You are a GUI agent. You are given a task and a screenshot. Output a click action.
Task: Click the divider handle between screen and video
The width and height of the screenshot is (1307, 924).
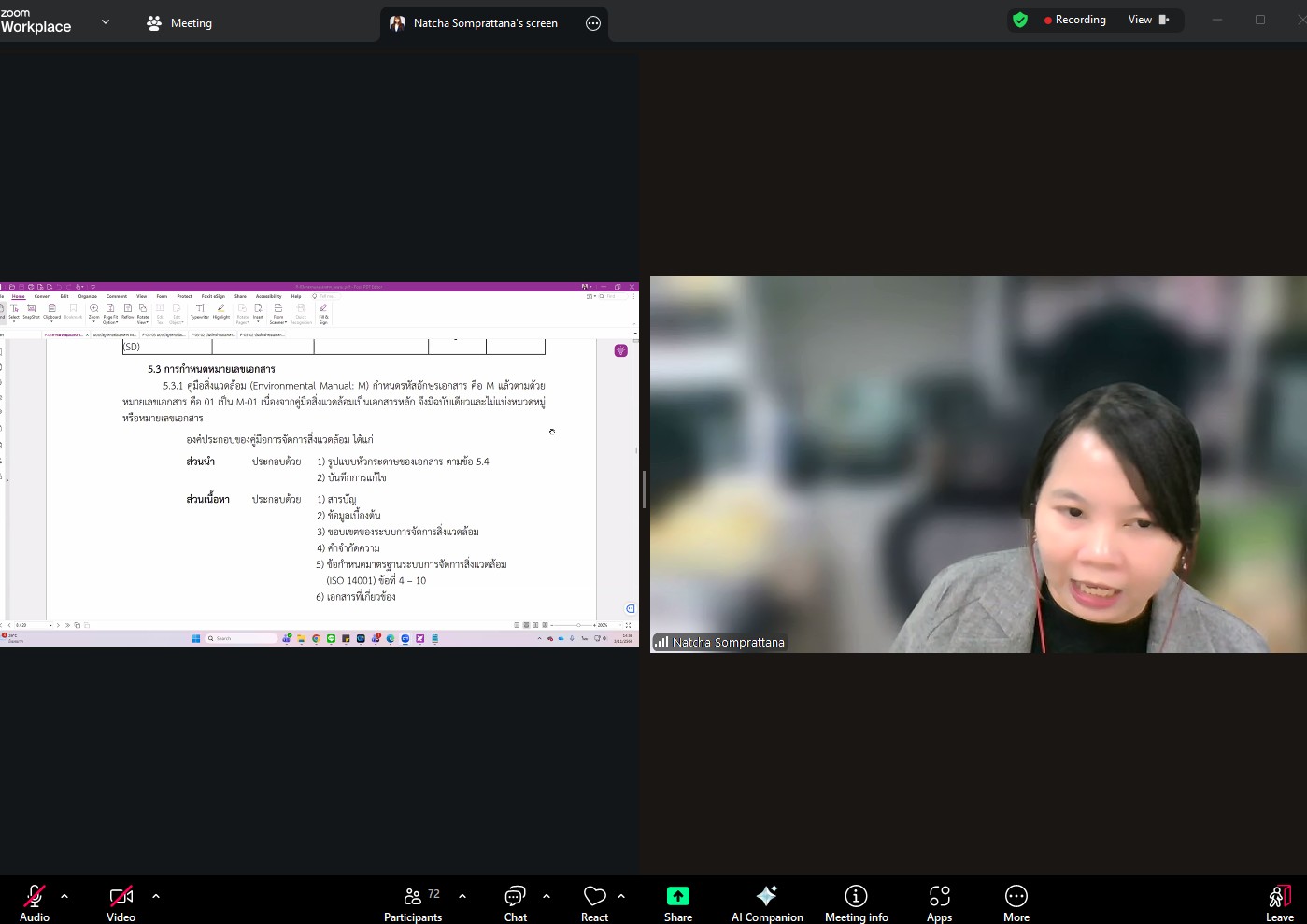point(644,489)
